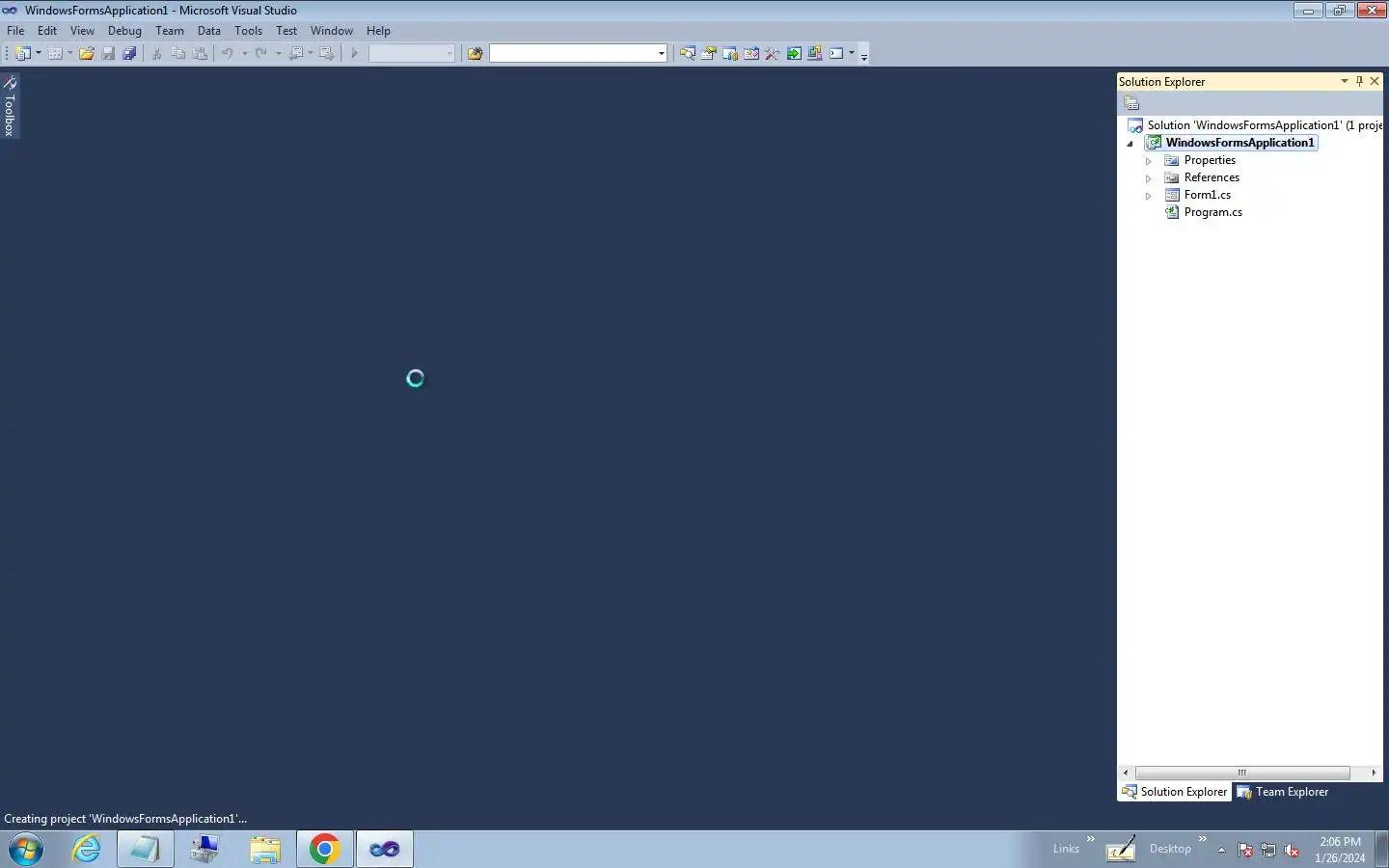Screen dimensions: 1389x868
Task: Close the Solution Explorer panel
Action: click(x=1375, y=81)
